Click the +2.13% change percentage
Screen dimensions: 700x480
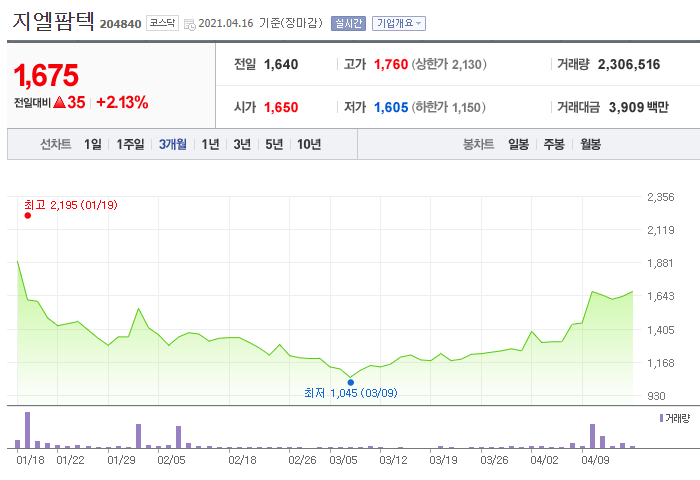pyautogui.click(x=122, y=102)
